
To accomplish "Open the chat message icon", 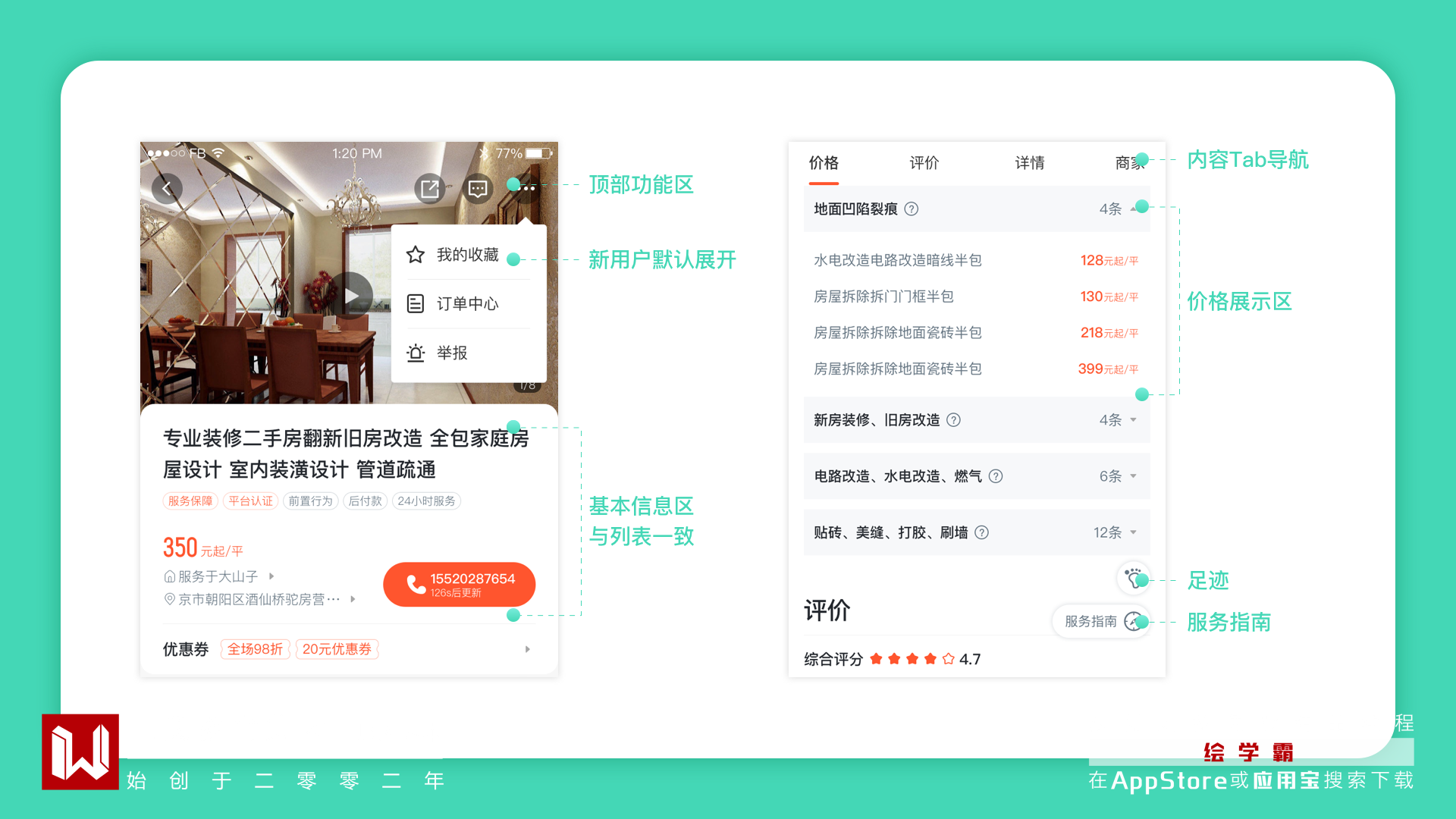I will pyautogui.click(x=478, y=188).
